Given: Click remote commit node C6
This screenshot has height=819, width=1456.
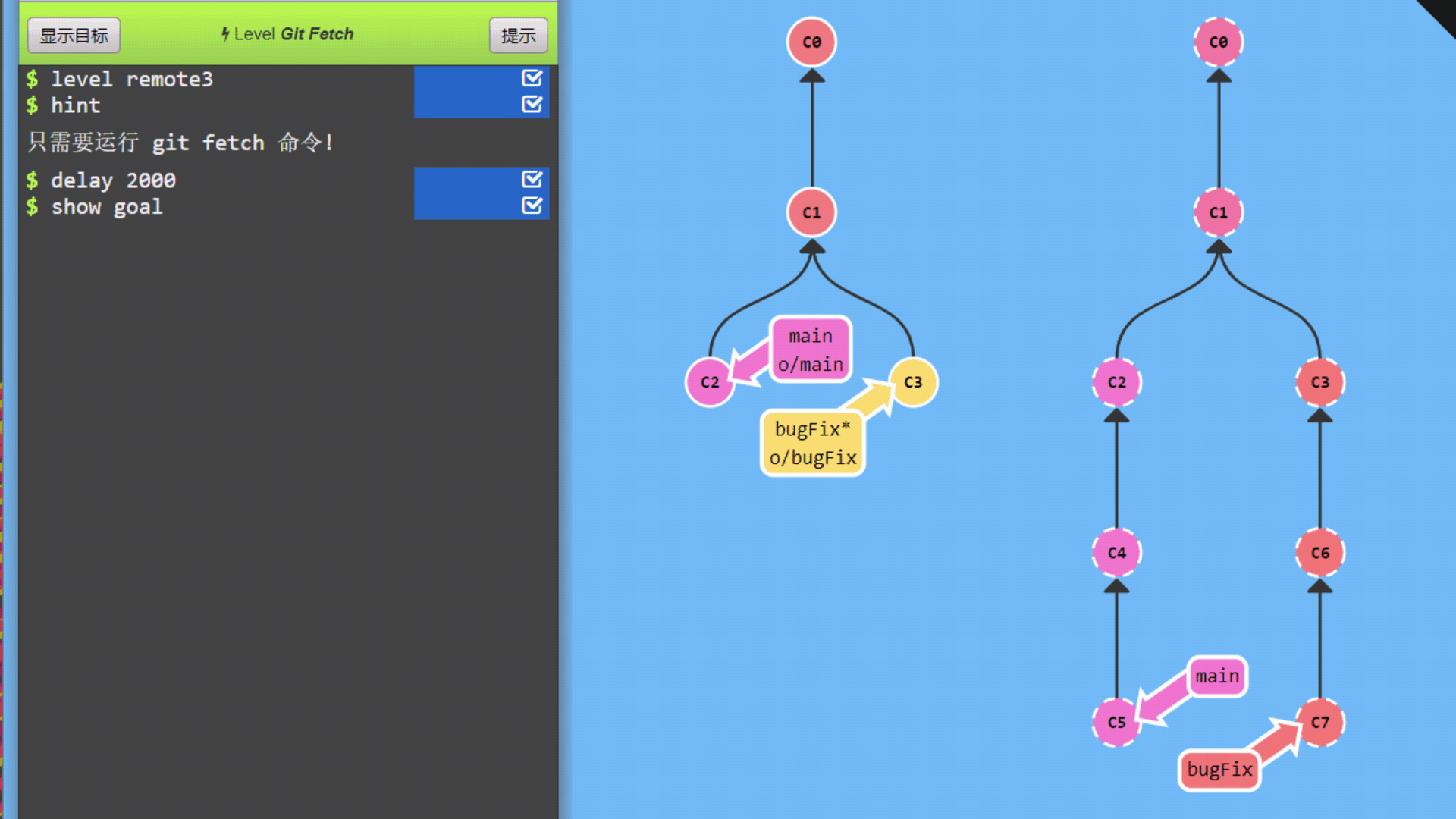Looking at the screenshot, I should tap(1319, 552).
